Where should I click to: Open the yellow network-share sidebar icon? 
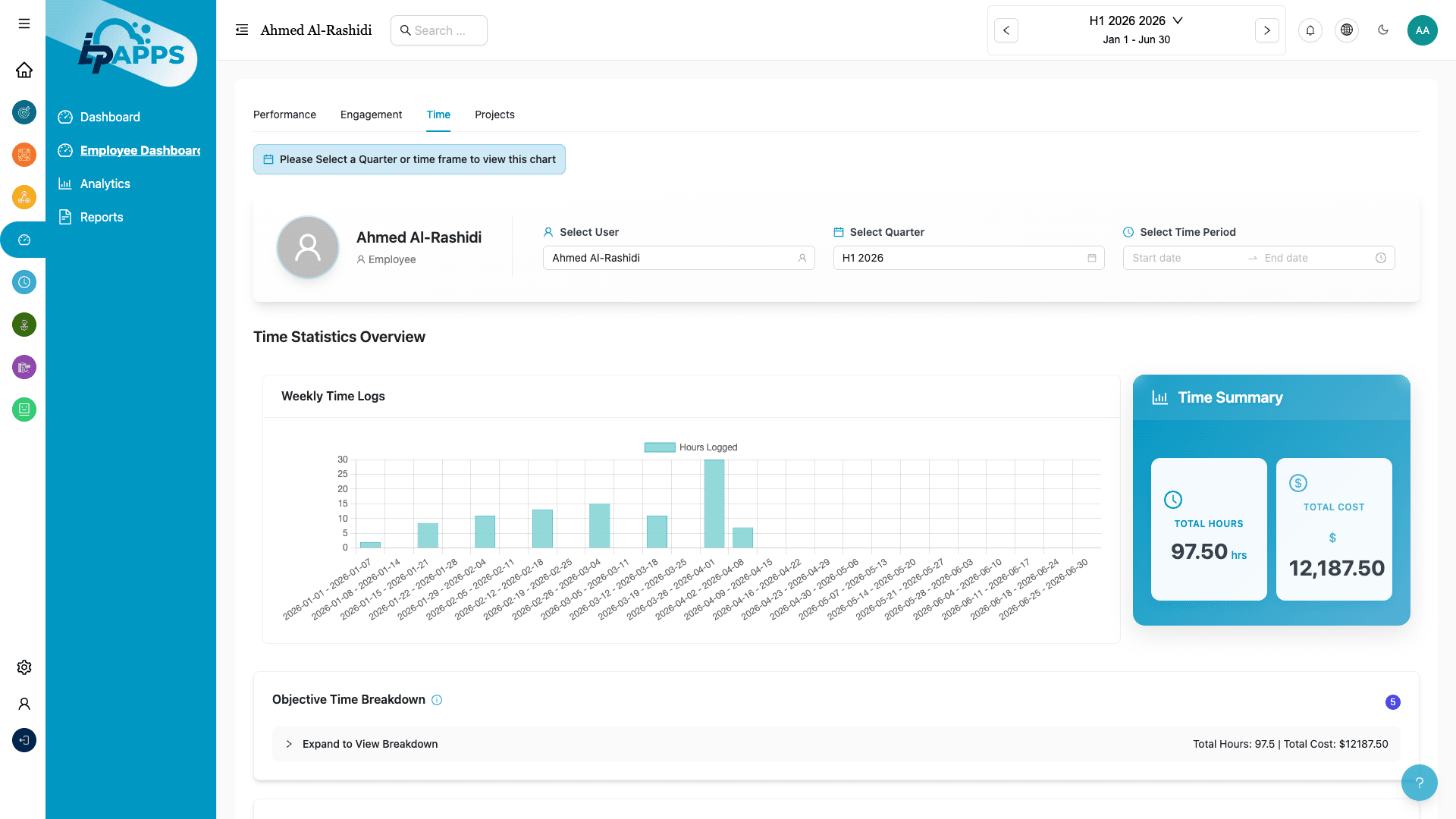[24, 197]
